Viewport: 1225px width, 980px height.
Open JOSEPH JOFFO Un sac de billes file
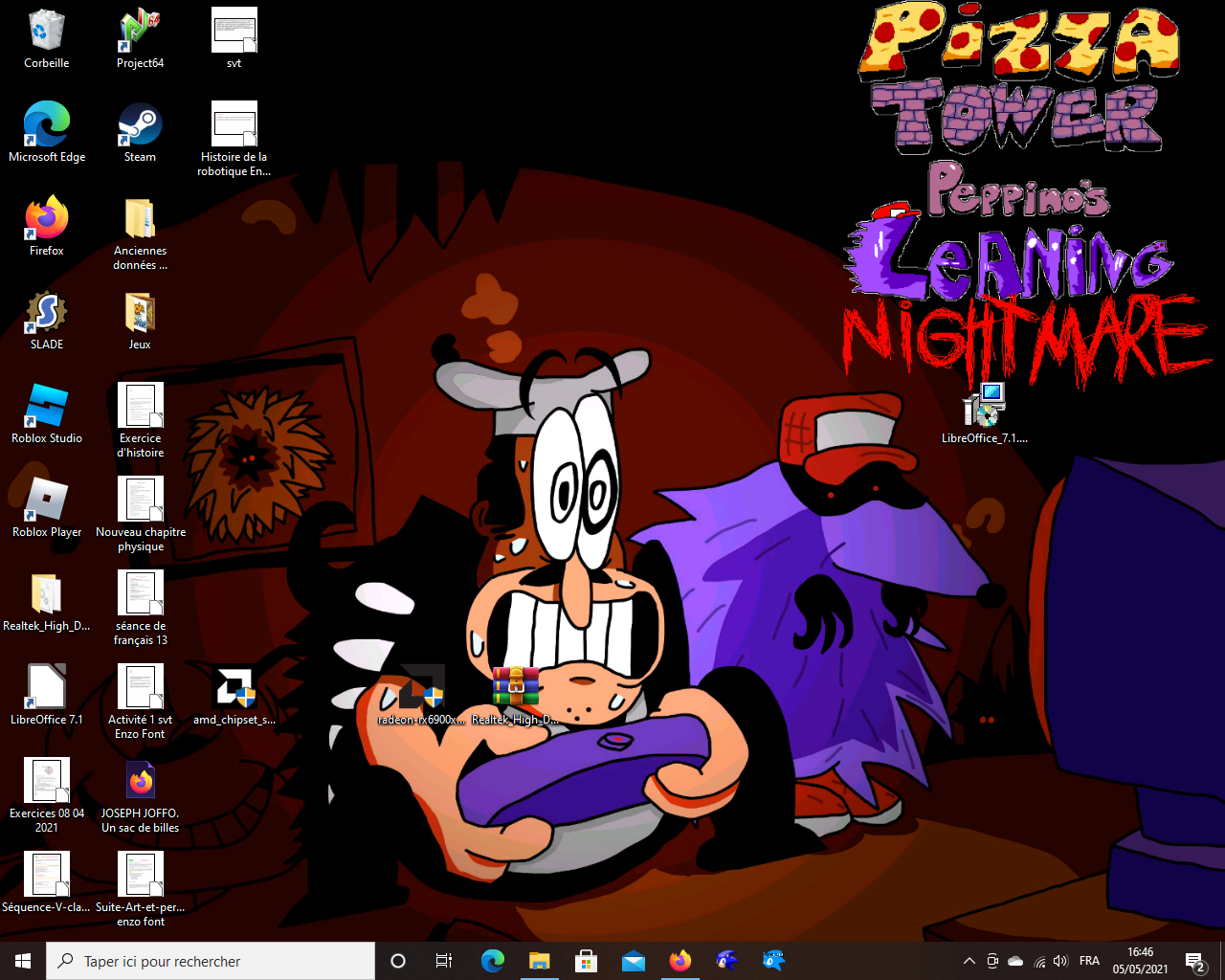tap(140, 795)
